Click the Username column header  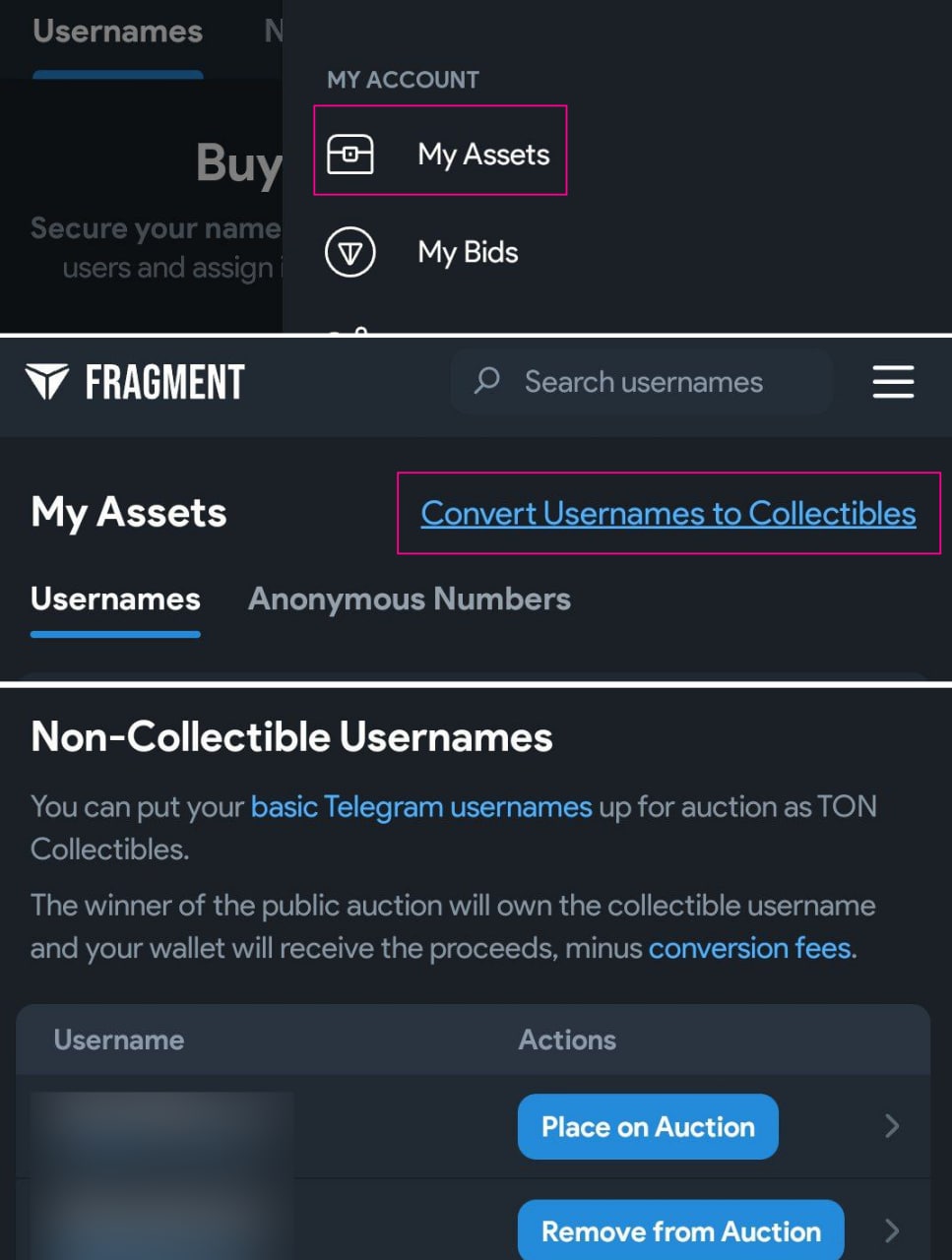coord(119,1040)
